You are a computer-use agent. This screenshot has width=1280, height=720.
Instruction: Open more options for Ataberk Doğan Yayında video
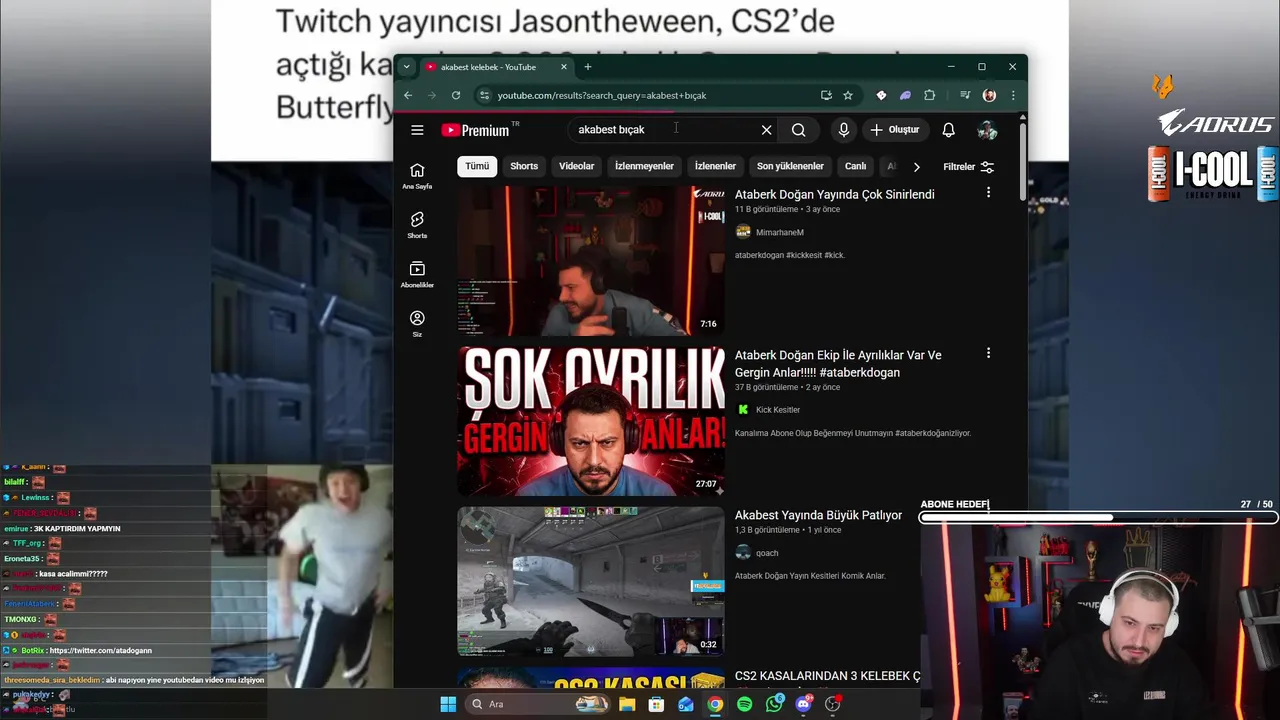988,192
